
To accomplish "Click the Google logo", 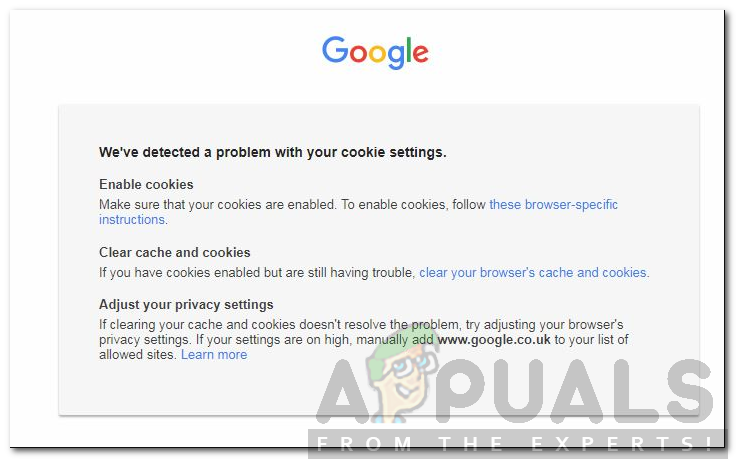I will click(375, 52).
